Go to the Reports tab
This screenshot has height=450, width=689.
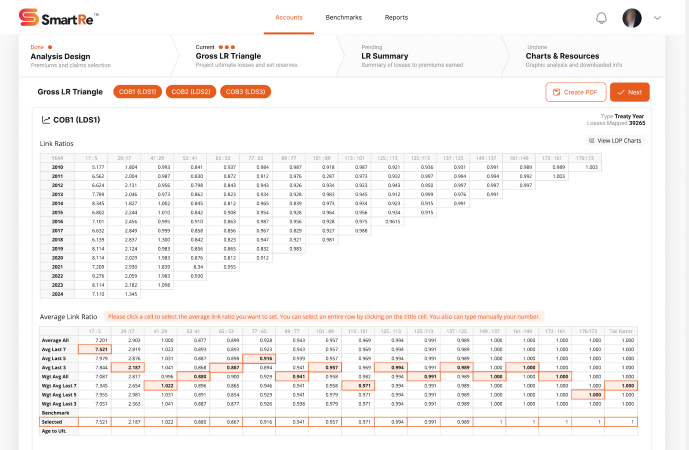pyautogui.click(x=396, y=17)
